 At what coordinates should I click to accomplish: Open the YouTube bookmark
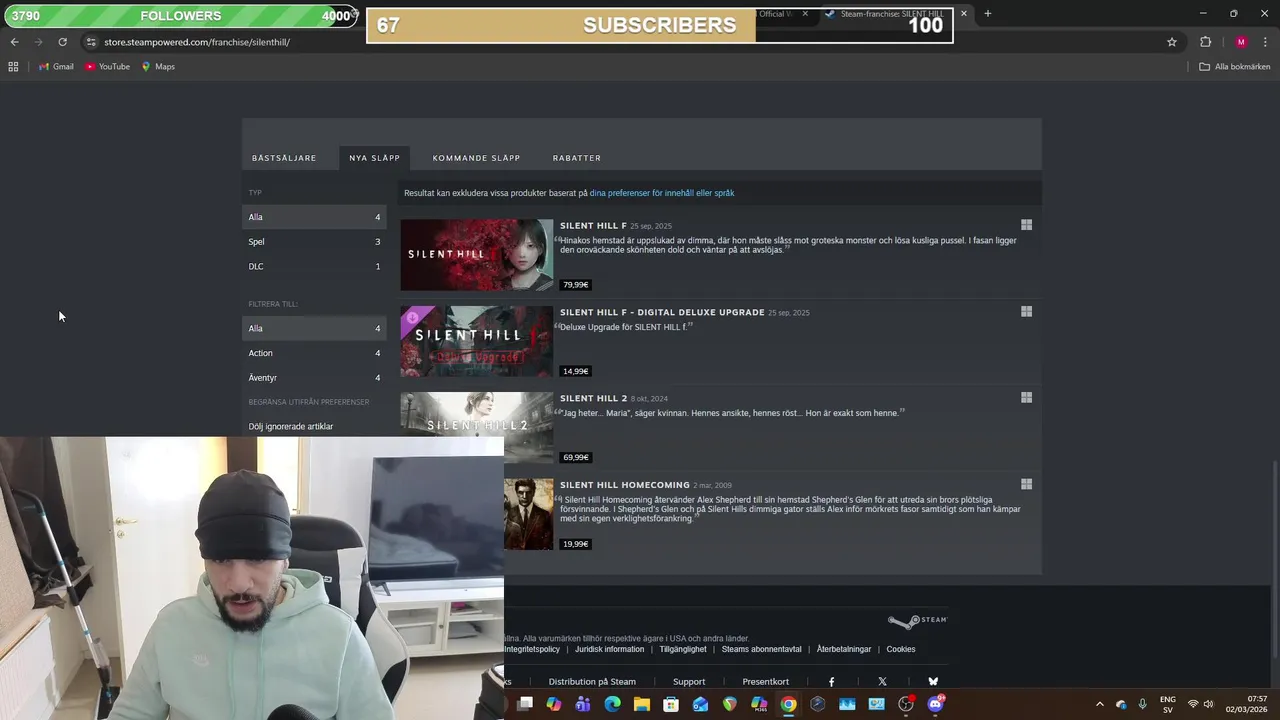pos(107,67)
